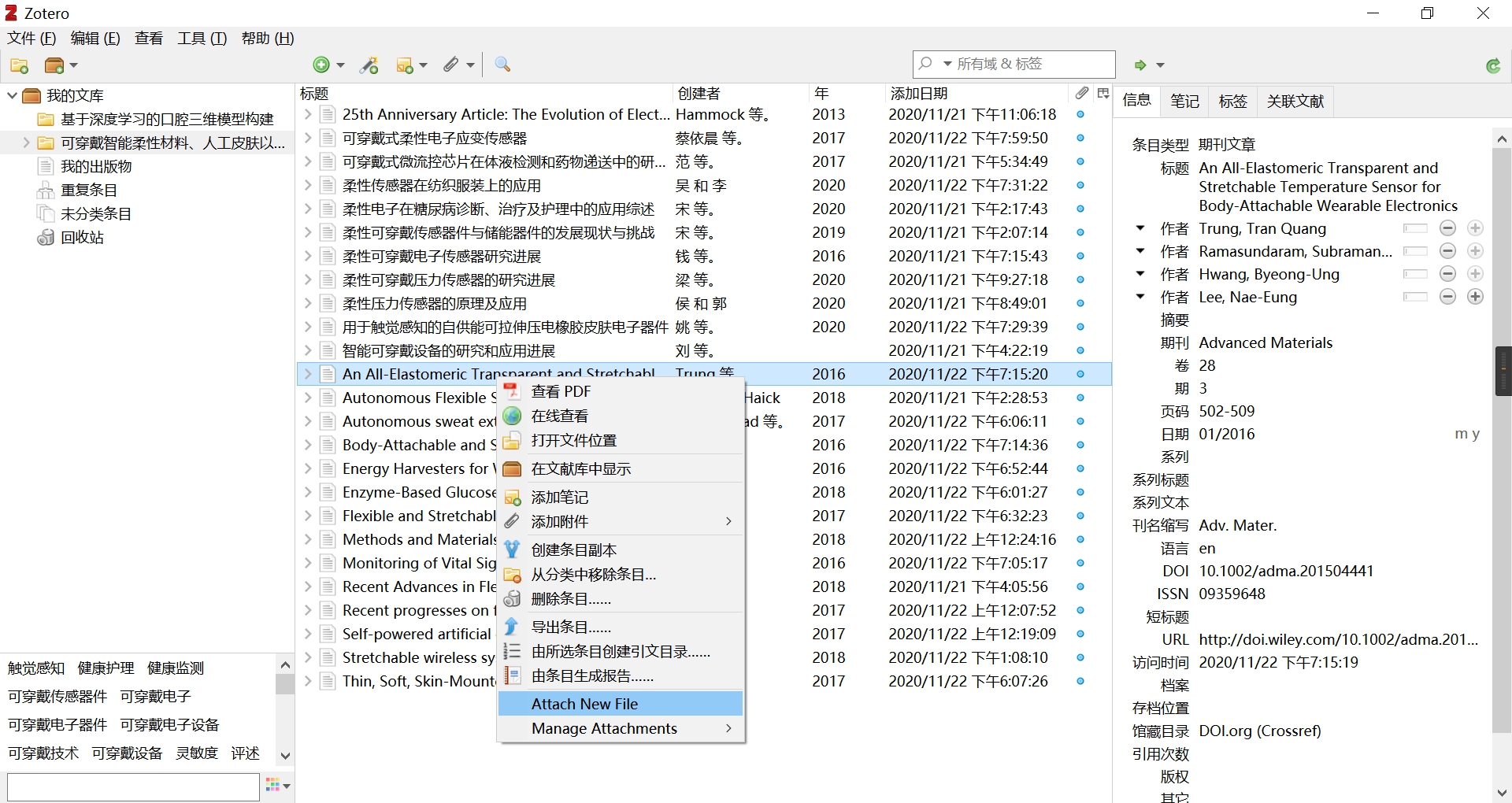This screenshot has width=1512, height=803.
Task: Click the green sync refresh icon
Action: 1493,65
